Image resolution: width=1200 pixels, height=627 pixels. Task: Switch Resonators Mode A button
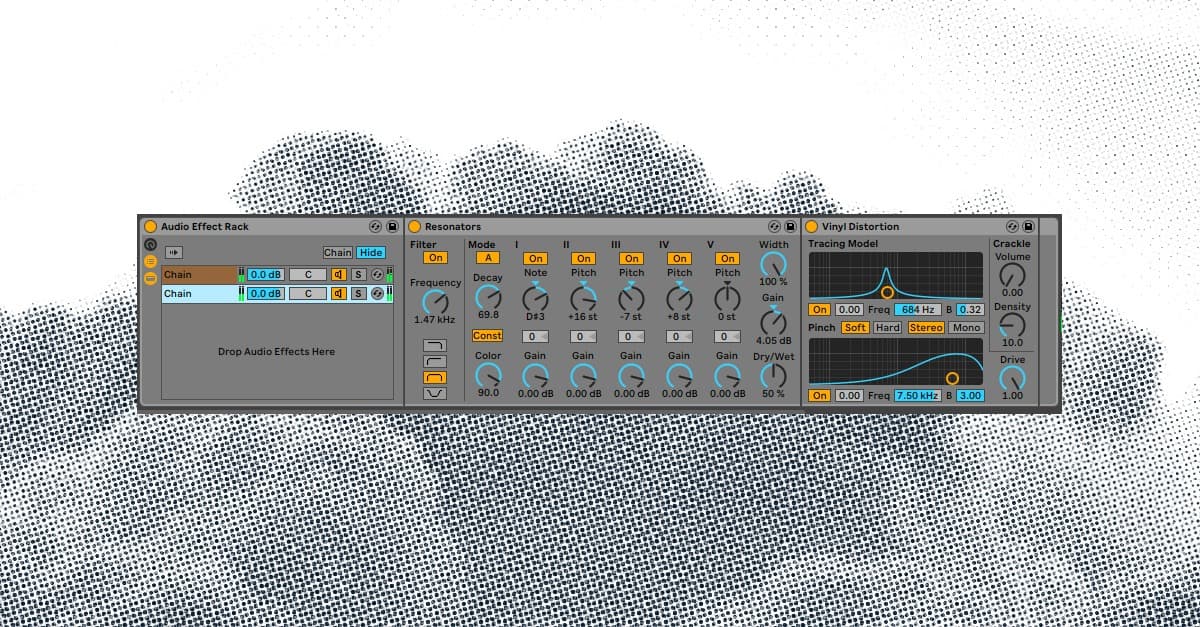pos(487,258)
